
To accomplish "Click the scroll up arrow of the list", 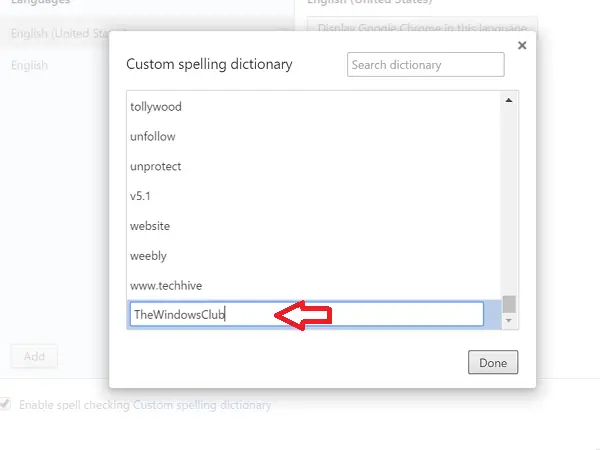I will pyautogui.click(x=509, y=100).
